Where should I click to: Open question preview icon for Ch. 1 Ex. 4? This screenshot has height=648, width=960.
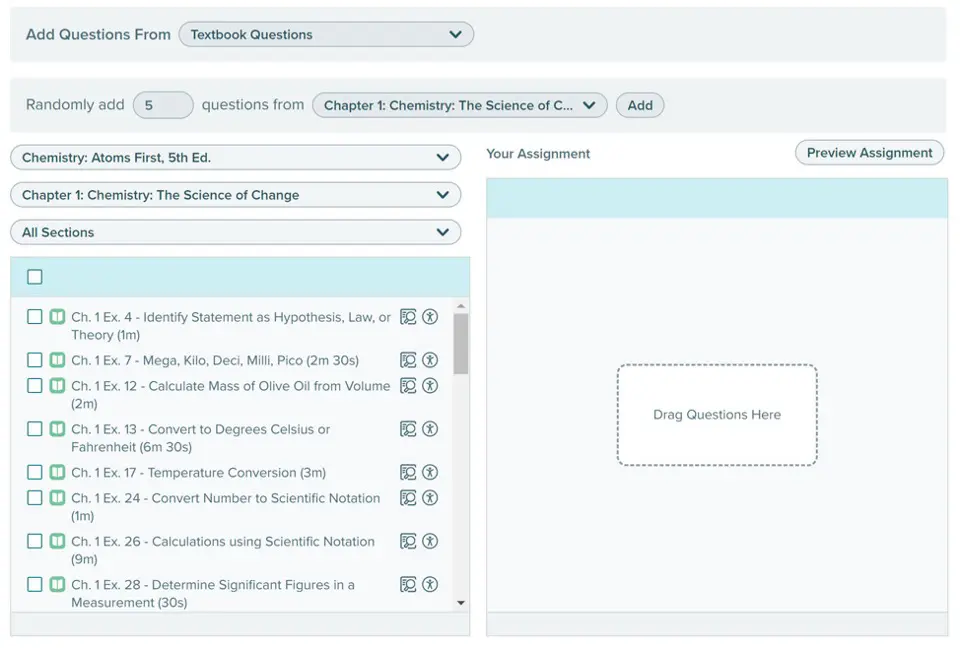408,317
